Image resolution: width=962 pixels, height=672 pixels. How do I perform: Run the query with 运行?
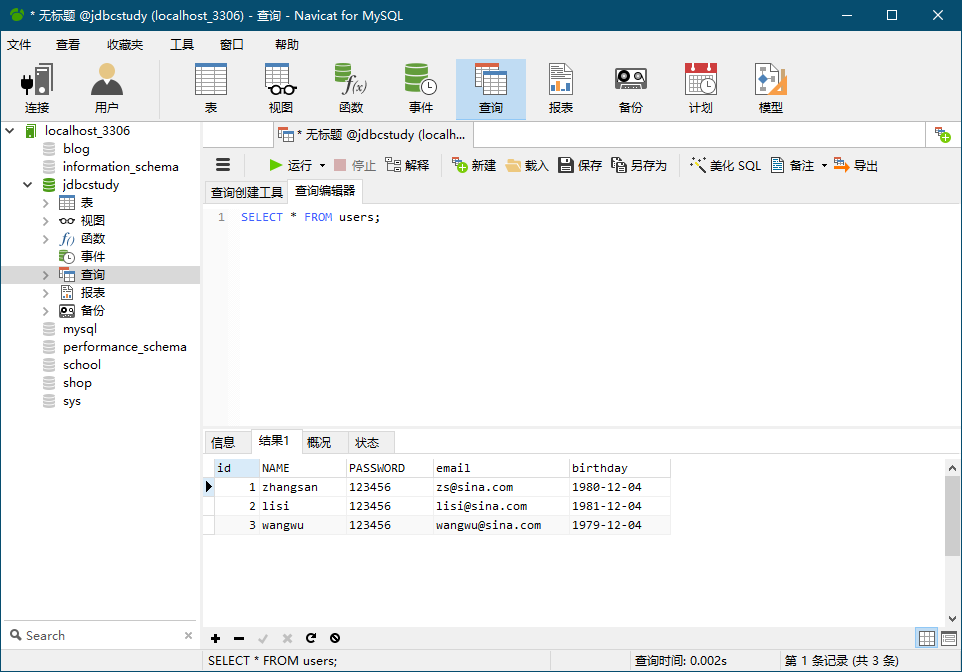[x=291, y=165]
